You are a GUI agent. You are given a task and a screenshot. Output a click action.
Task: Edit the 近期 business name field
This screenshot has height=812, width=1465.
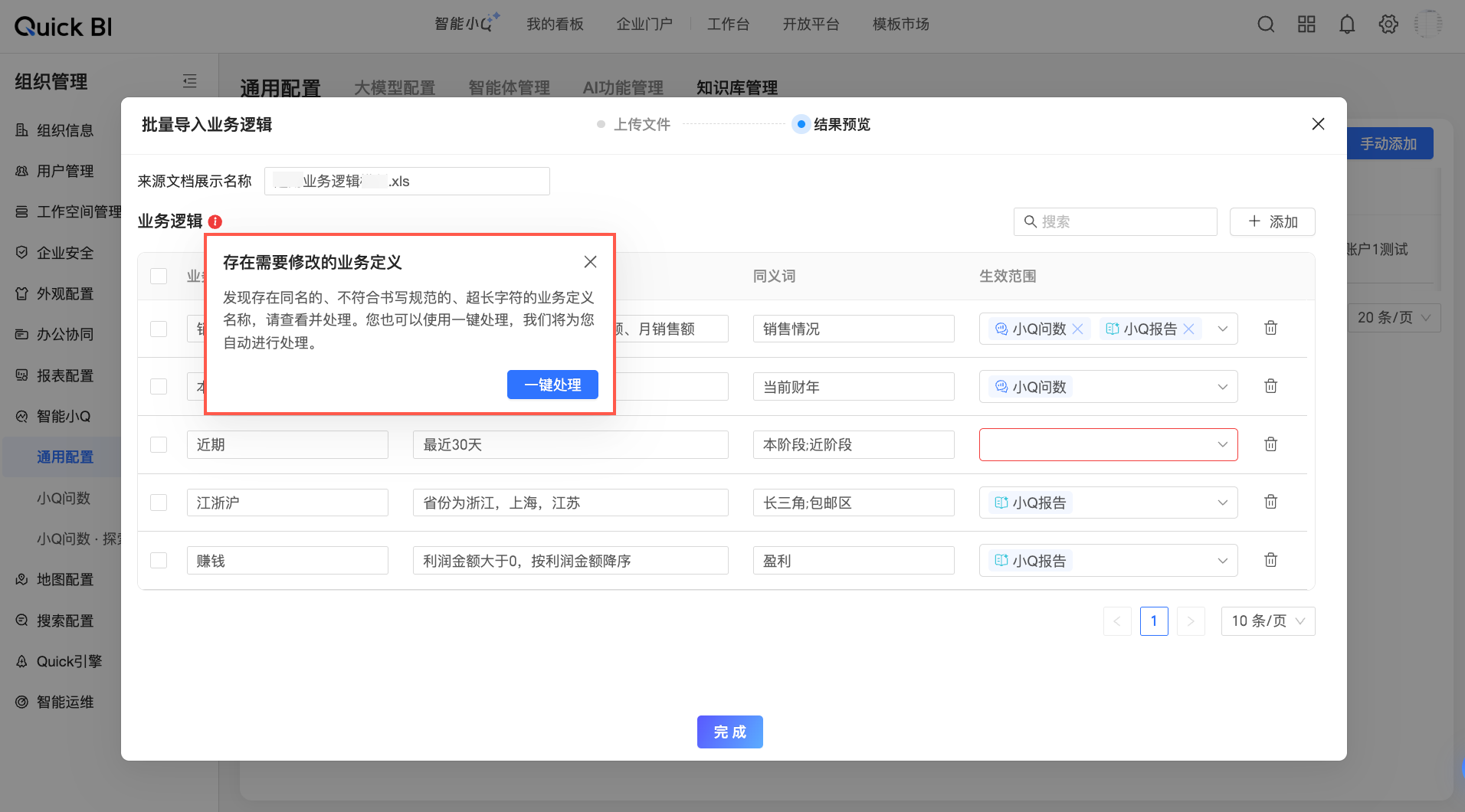click(x=287, y=444)
